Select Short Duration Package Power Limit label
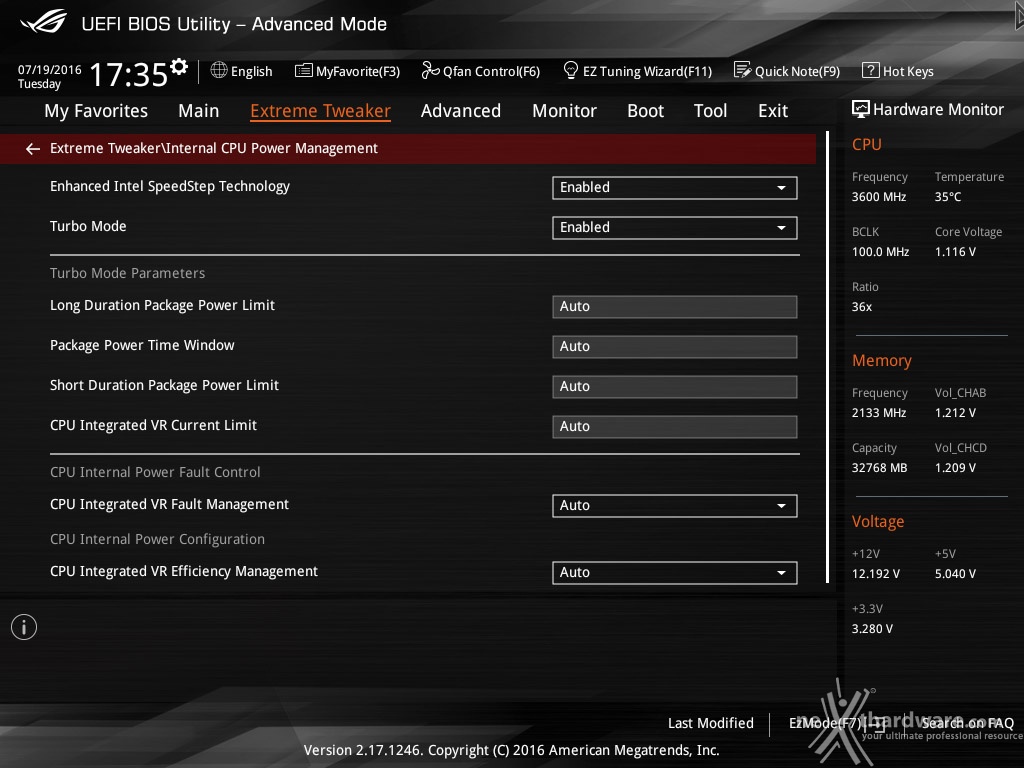The width and height of the screenshot is (1024, 768). (164, 385)
